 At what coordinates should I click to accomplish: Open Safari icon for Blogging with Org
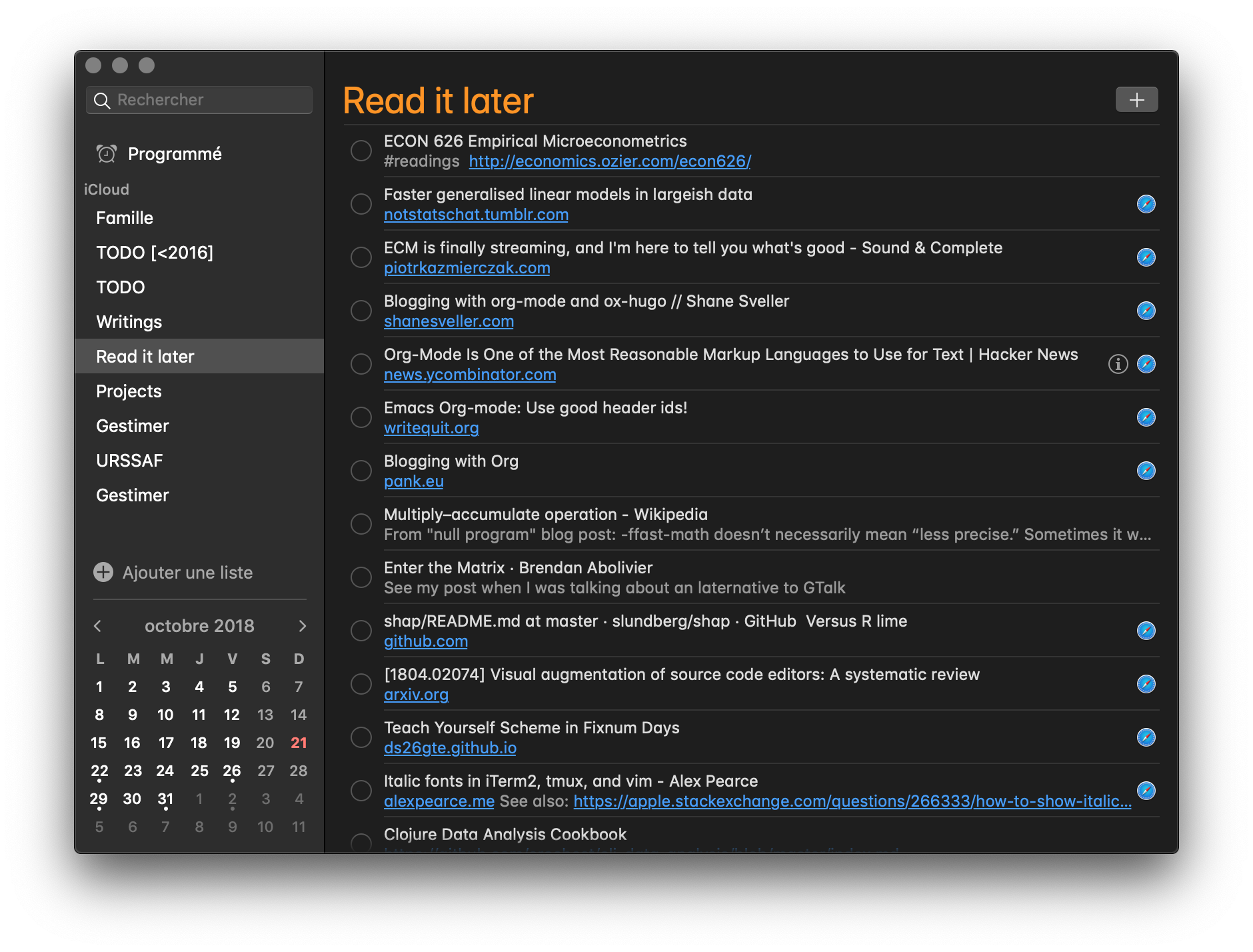pyautogui.click(x=1146, y=471)
